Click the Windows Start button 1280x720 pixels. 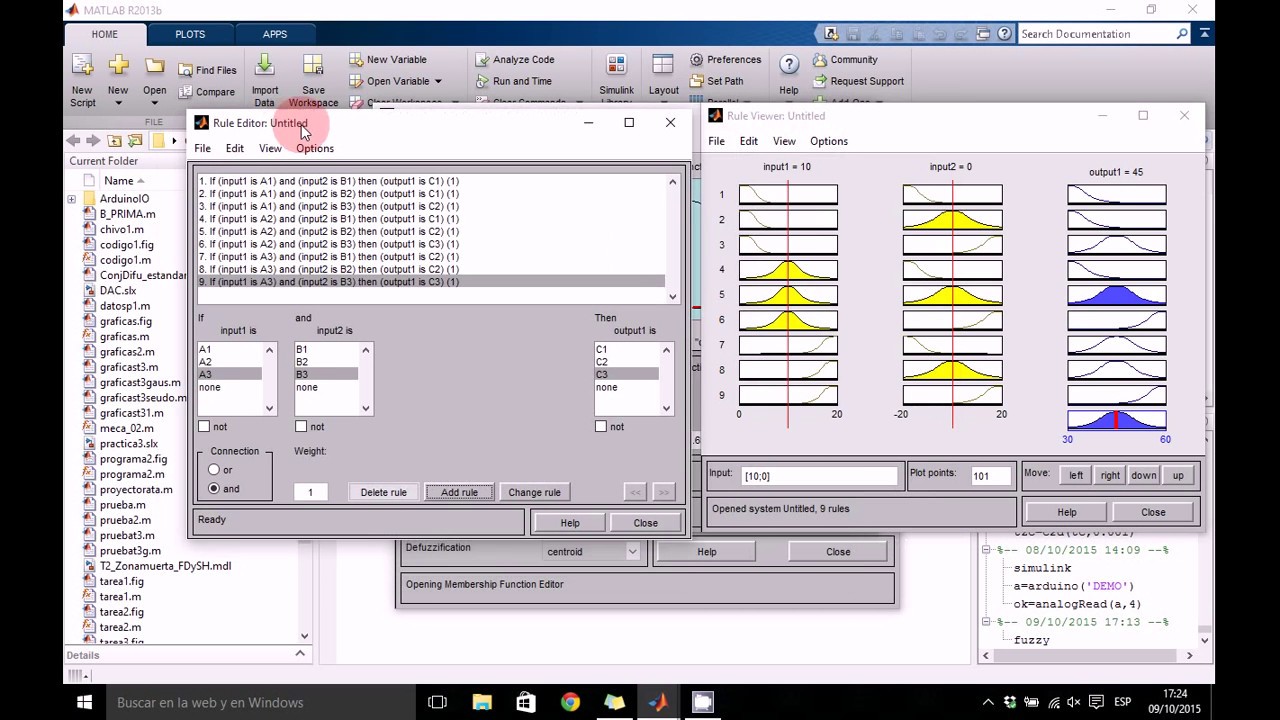[x=84, y=702]
